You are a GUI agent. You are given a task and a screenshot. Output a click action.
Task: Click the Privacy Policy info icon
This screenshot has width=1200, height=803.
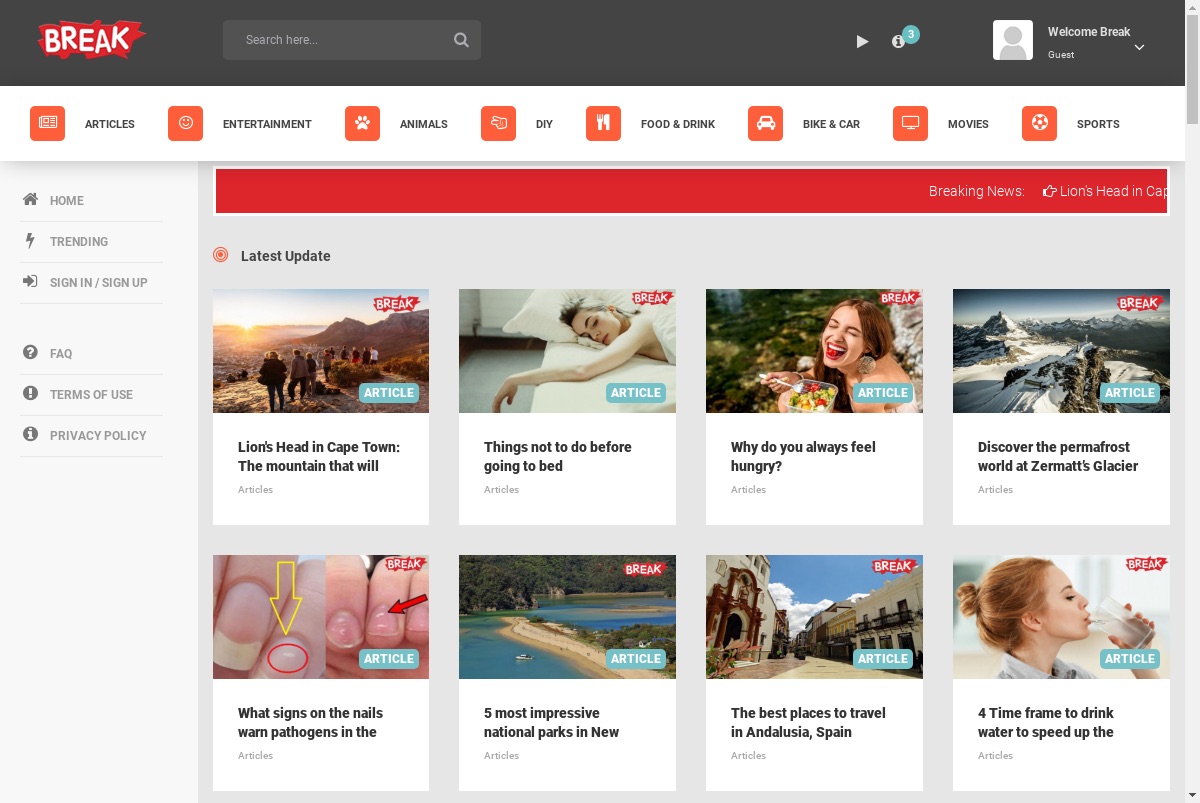30,434
